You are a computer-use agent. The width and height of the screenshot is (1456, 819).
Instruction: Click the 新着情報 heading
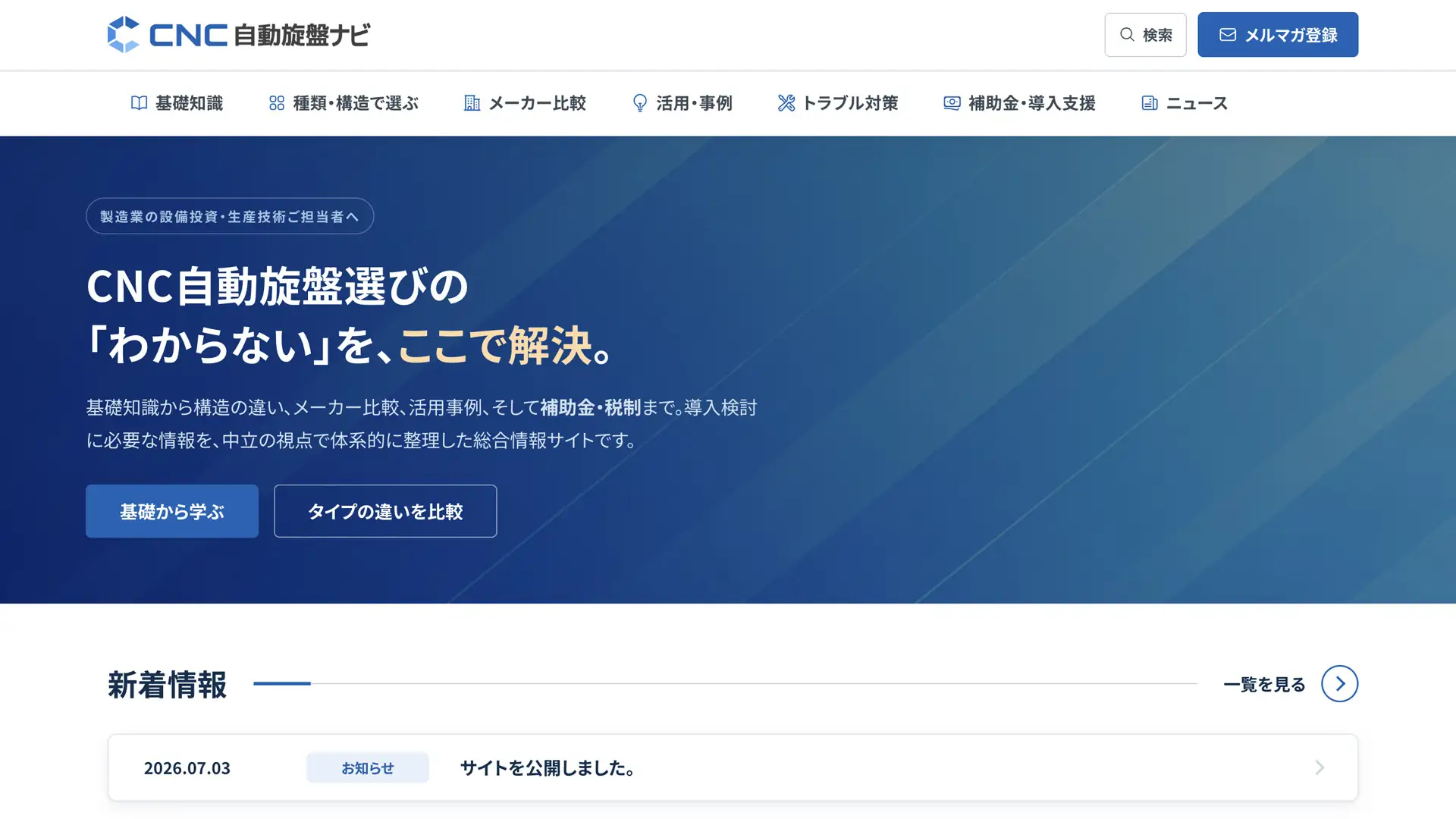tap(167, 684)
